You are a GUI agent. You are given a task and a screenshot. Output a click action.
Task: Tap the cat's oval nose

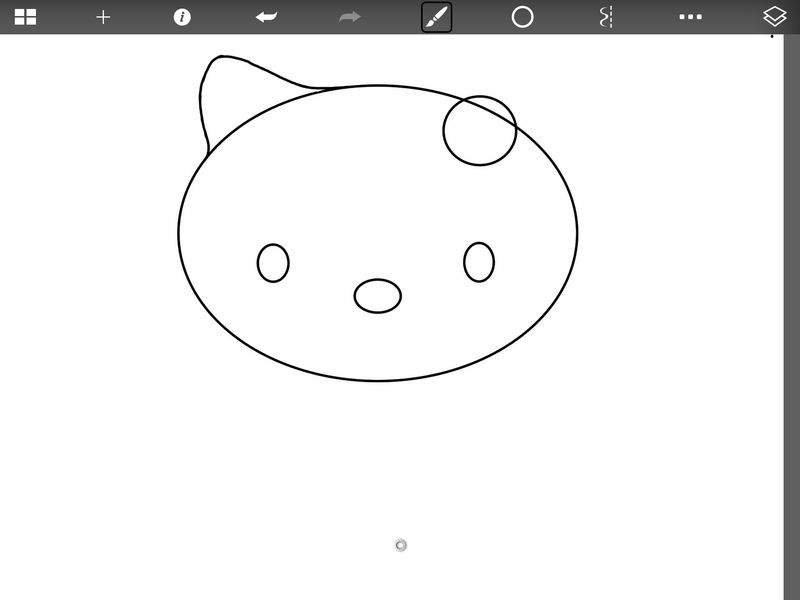377,296
